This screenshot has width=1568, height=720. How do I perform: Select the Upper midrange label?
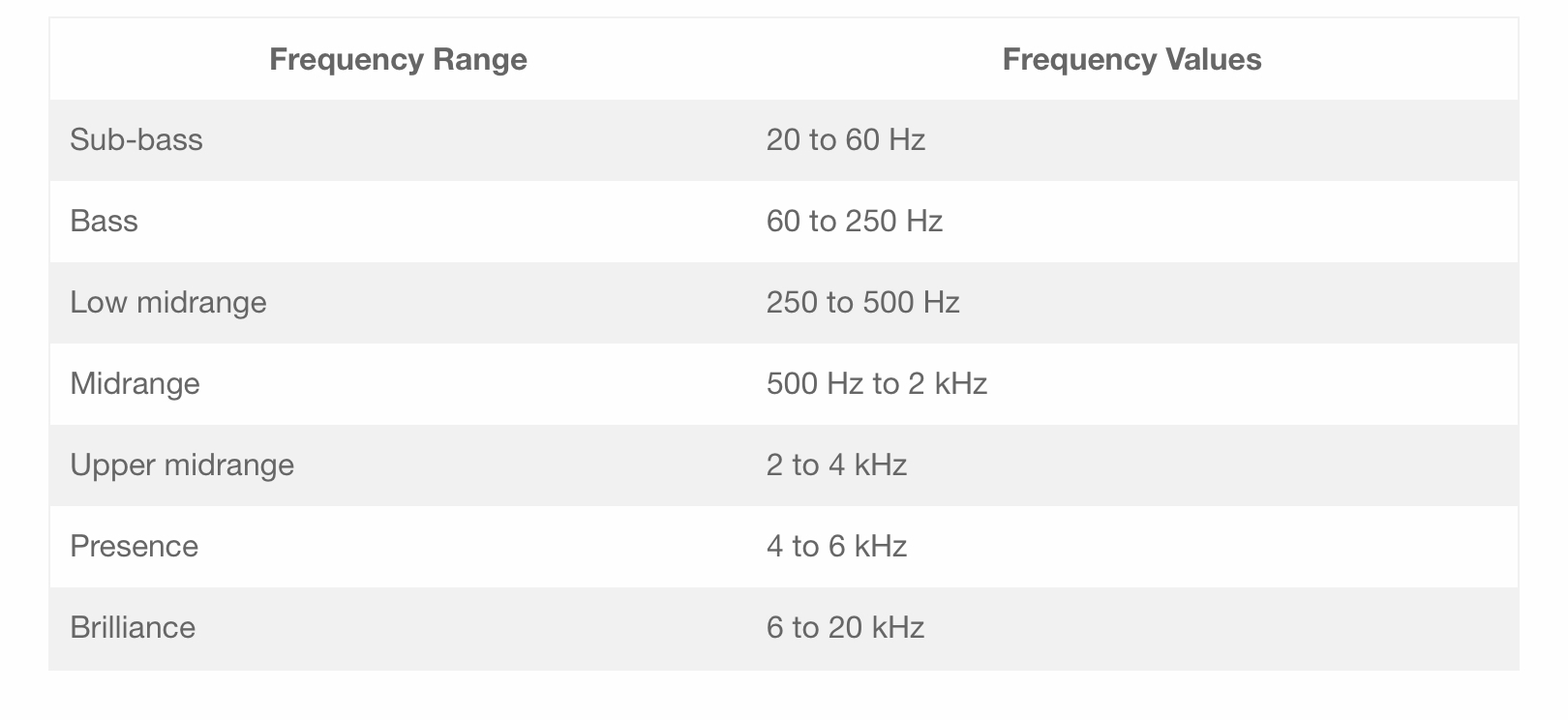[181, 465]
